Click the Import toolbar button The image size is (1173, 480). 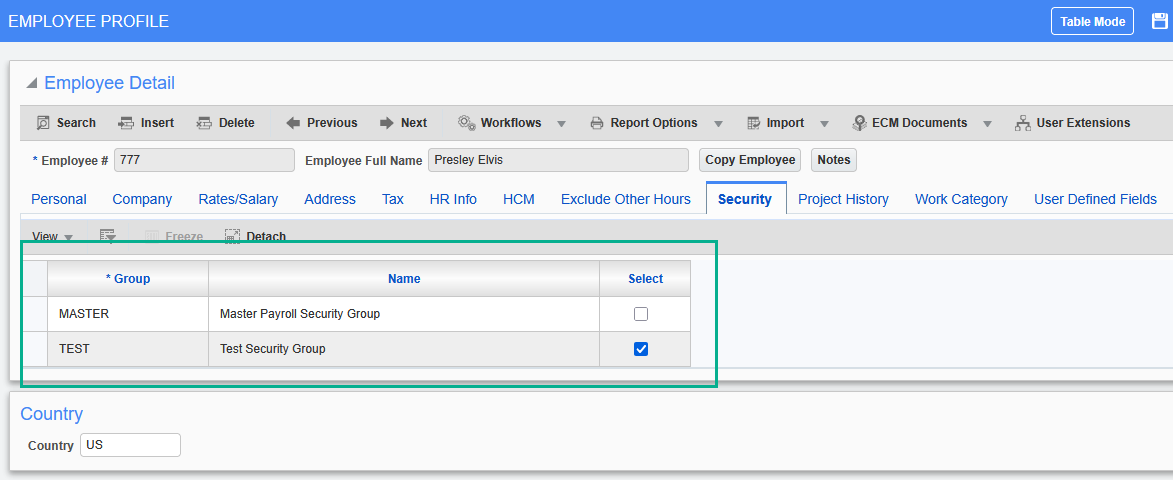click(775, 123)
